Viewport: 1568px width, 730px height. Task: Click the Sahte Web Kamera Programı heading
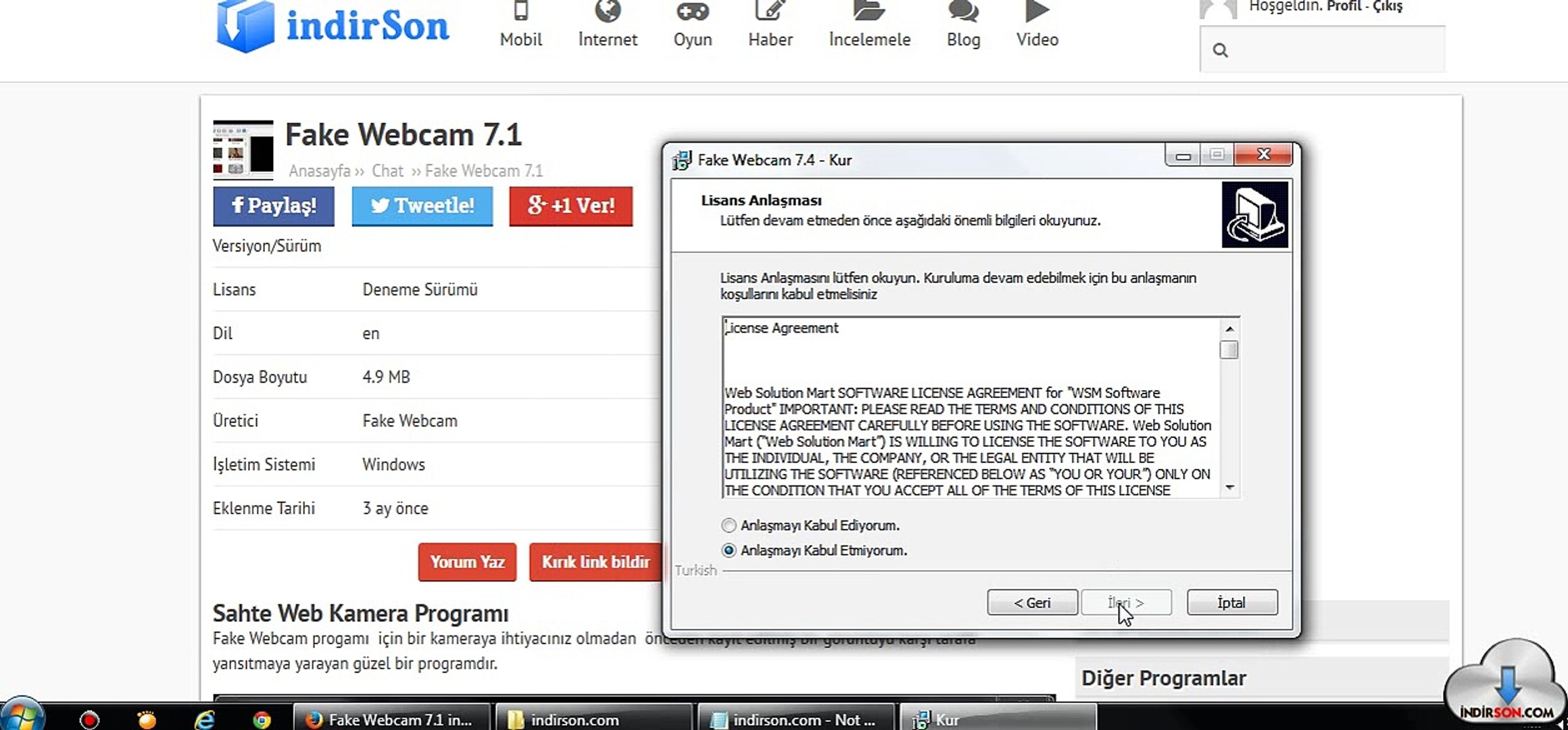coord(360,614)
